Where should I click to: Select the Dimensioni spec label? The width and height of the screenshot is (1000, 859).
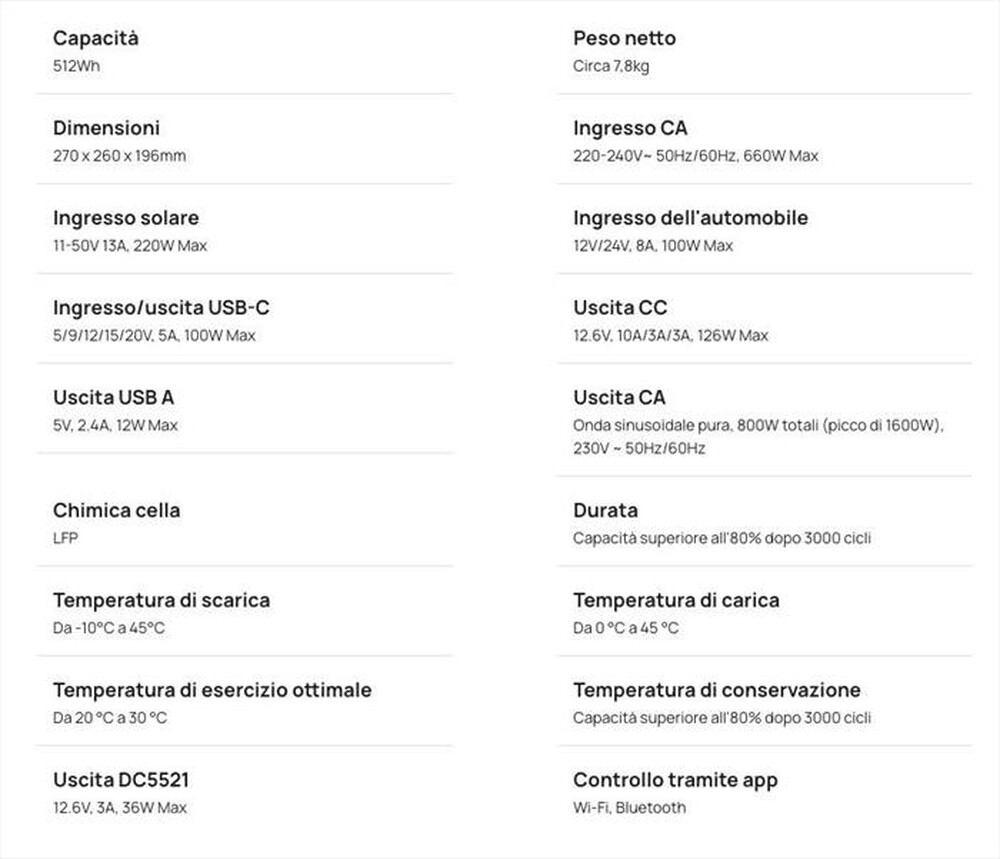(x=106, y=128)
